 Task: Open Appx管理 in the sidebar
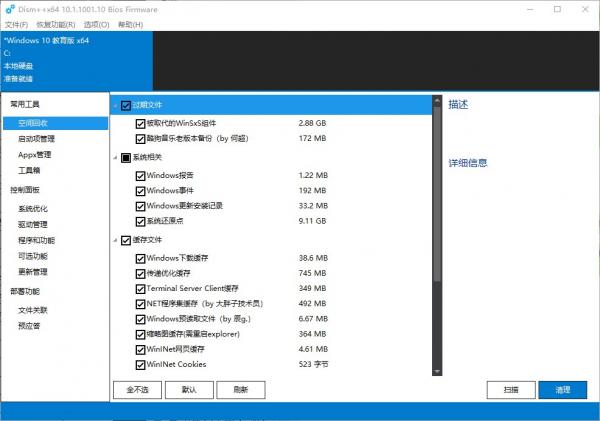point(34,155)
